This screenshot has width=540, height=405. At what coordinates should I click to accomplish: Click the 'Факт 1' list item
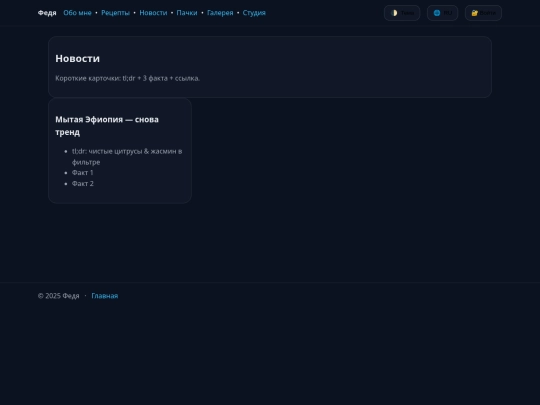tap(83, 173)
